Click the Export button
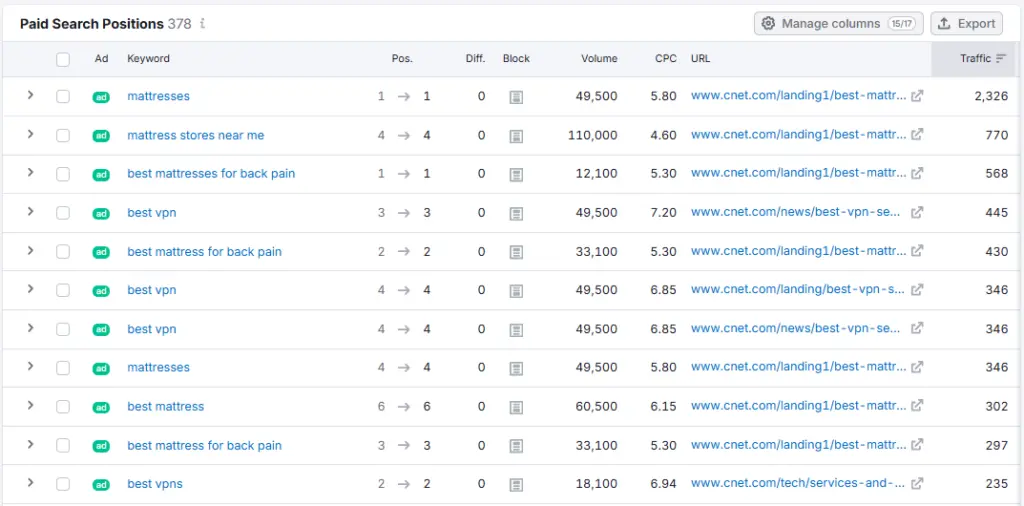The image size is (1024, 506). [x=967, y=23]
